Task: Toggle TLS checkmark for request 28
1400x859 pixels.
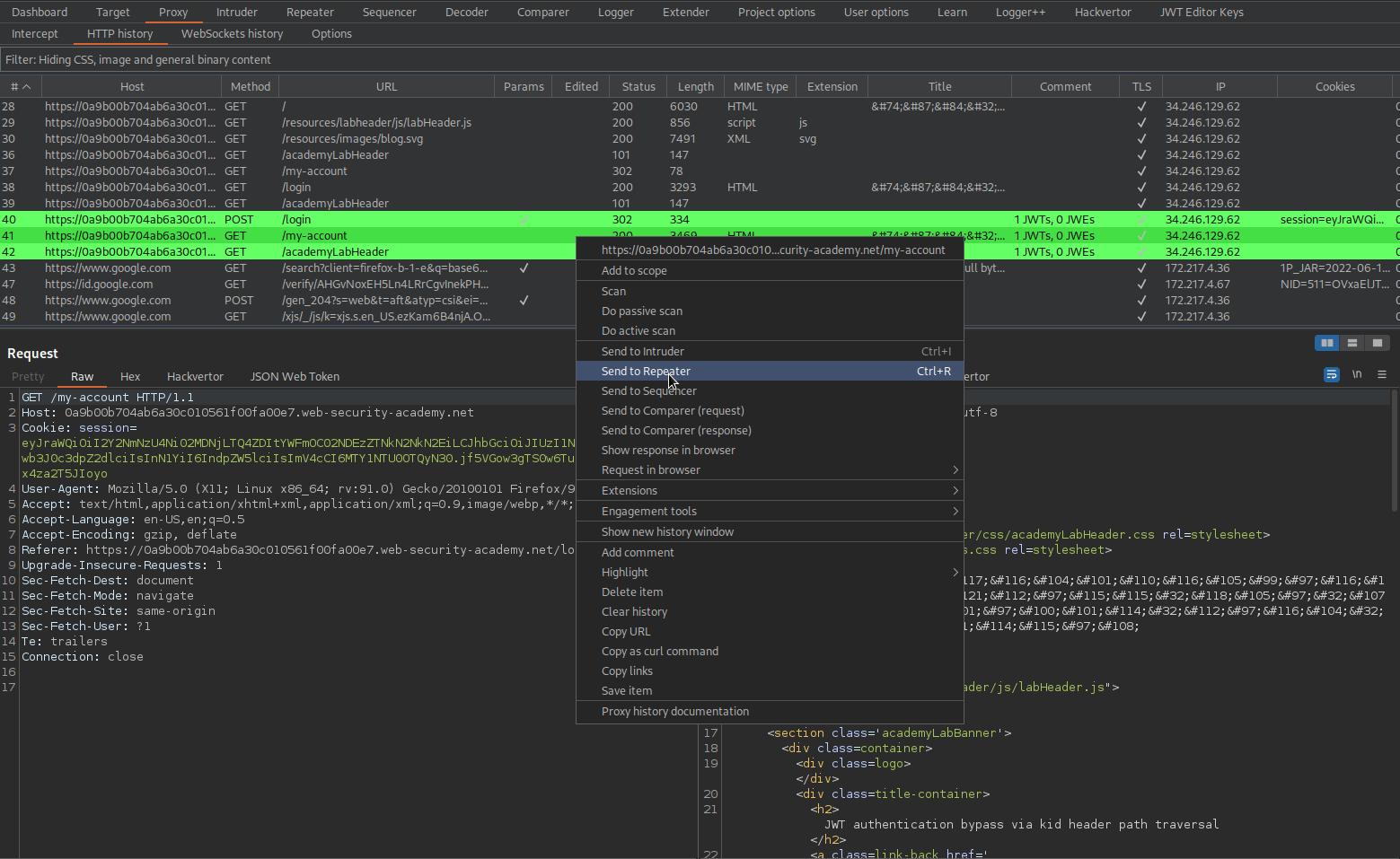Action: point(1141,107)
